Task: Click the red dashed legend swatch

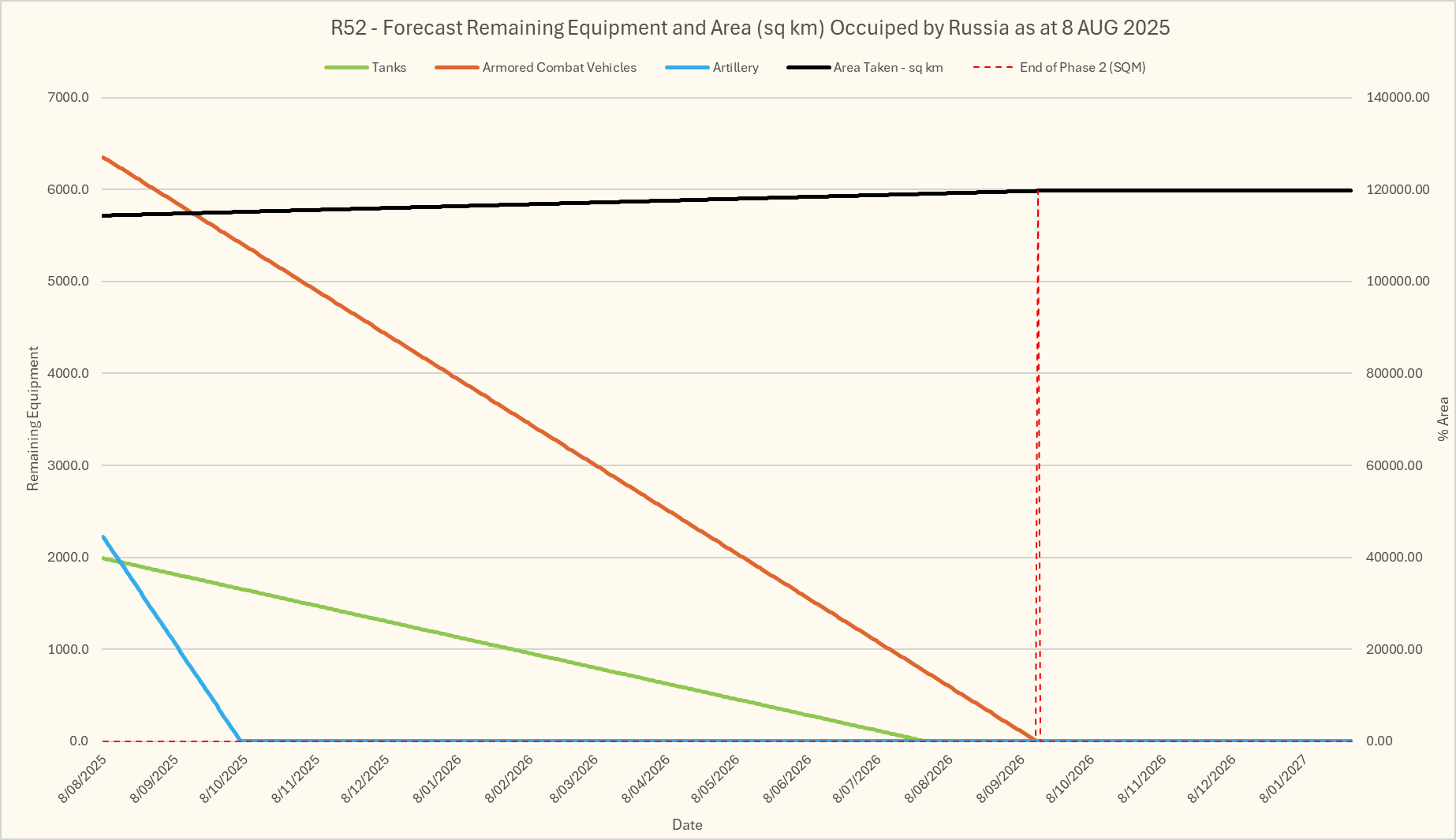Action: [x=993, y=68]
